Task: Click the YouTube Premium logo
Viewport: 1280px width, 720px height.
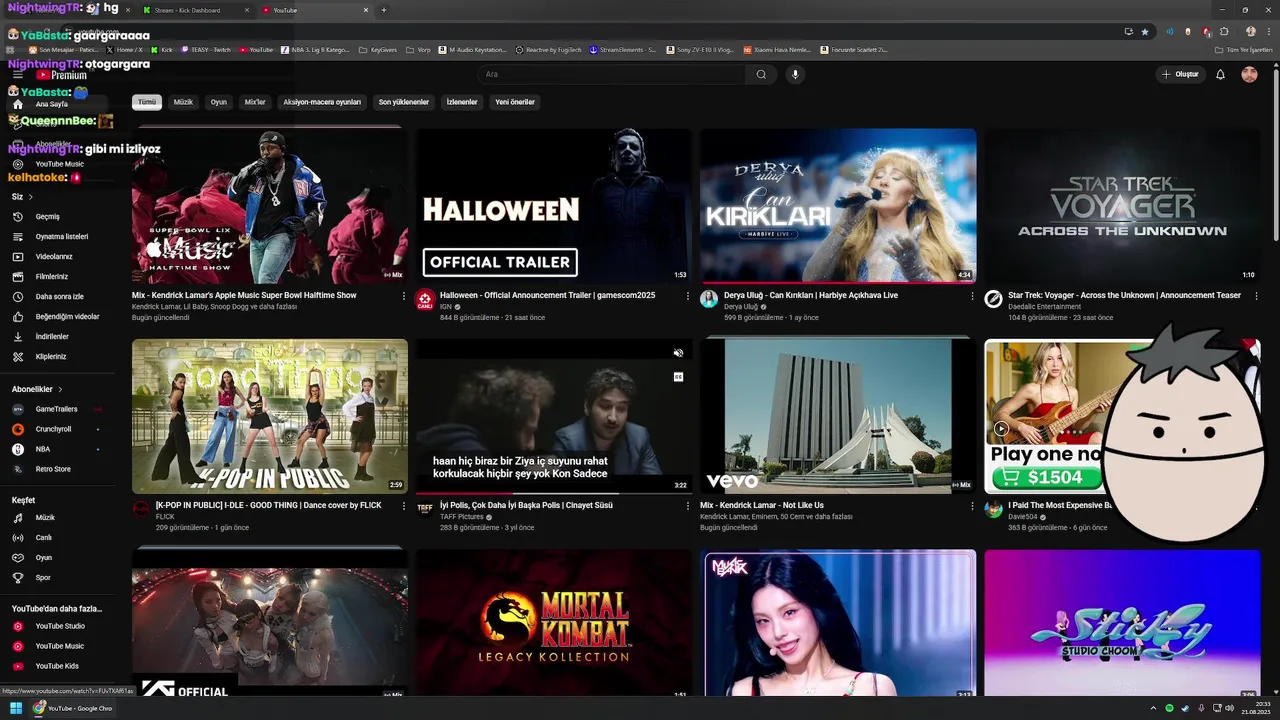Action: pos(62,75)
